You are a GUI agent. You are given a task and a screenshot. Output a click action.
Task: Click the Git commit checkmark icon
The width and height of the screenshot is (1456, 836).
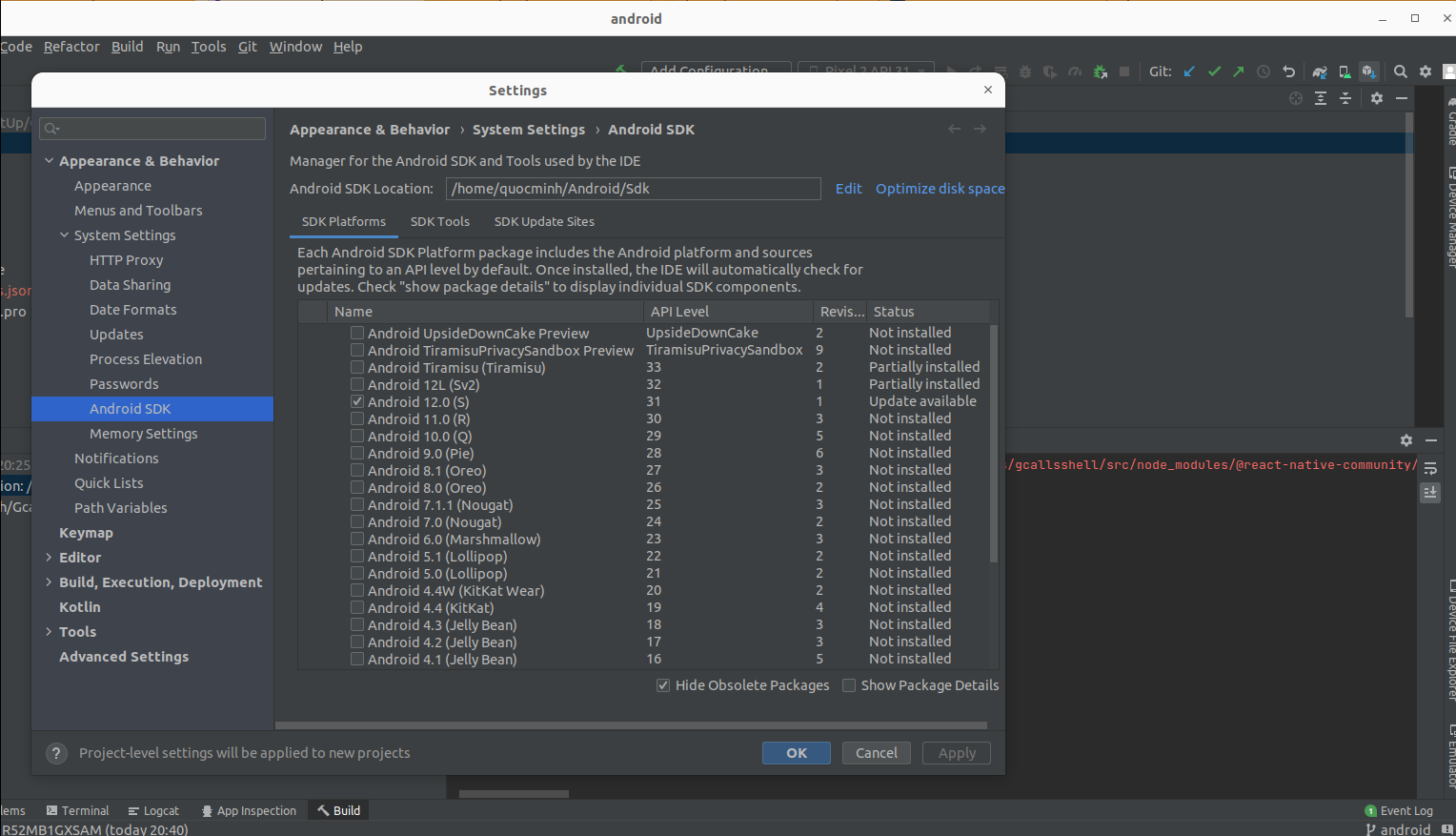coord(1214,71)
